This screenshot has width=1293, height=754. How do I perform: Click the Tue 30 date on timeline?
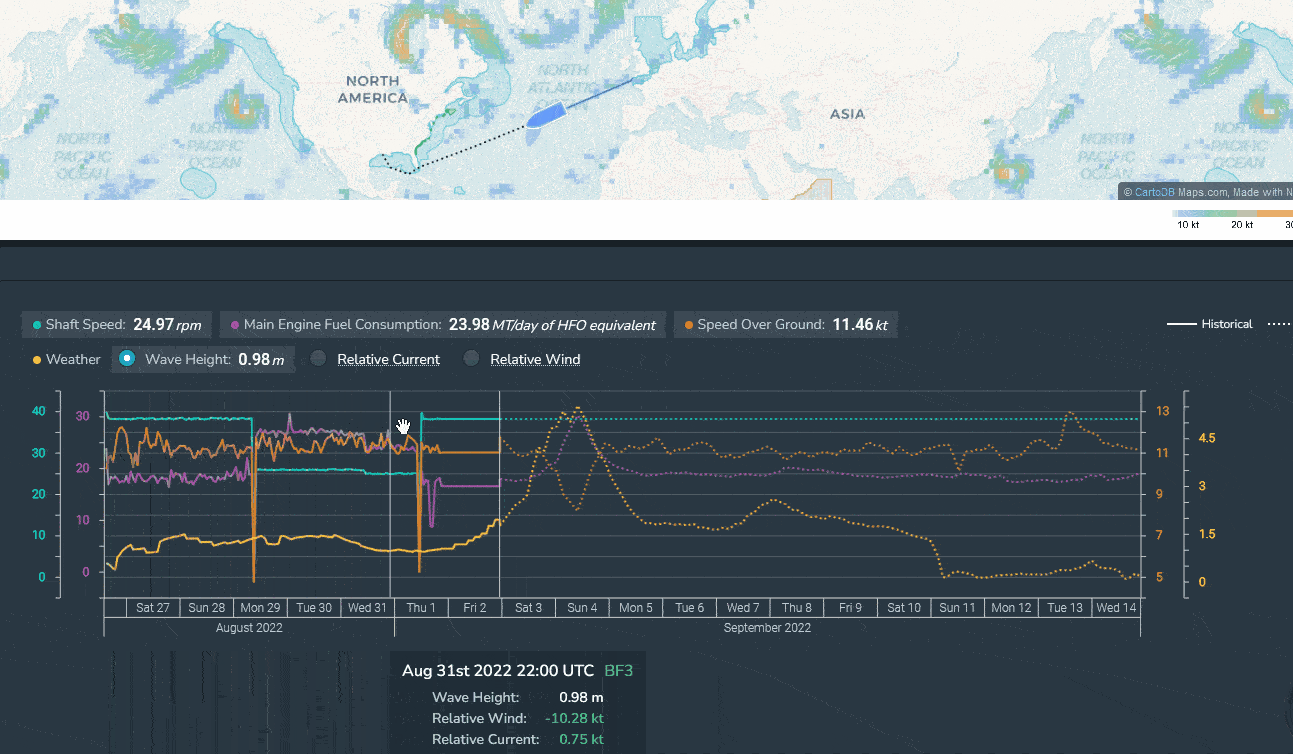[x=314, y=608]
